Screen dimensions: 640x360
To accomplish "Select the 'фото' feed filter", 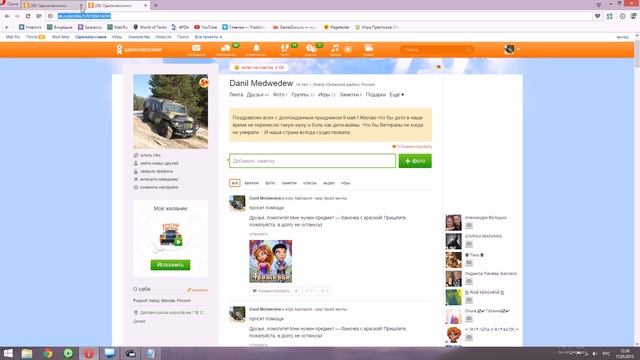I will [270, 183].
